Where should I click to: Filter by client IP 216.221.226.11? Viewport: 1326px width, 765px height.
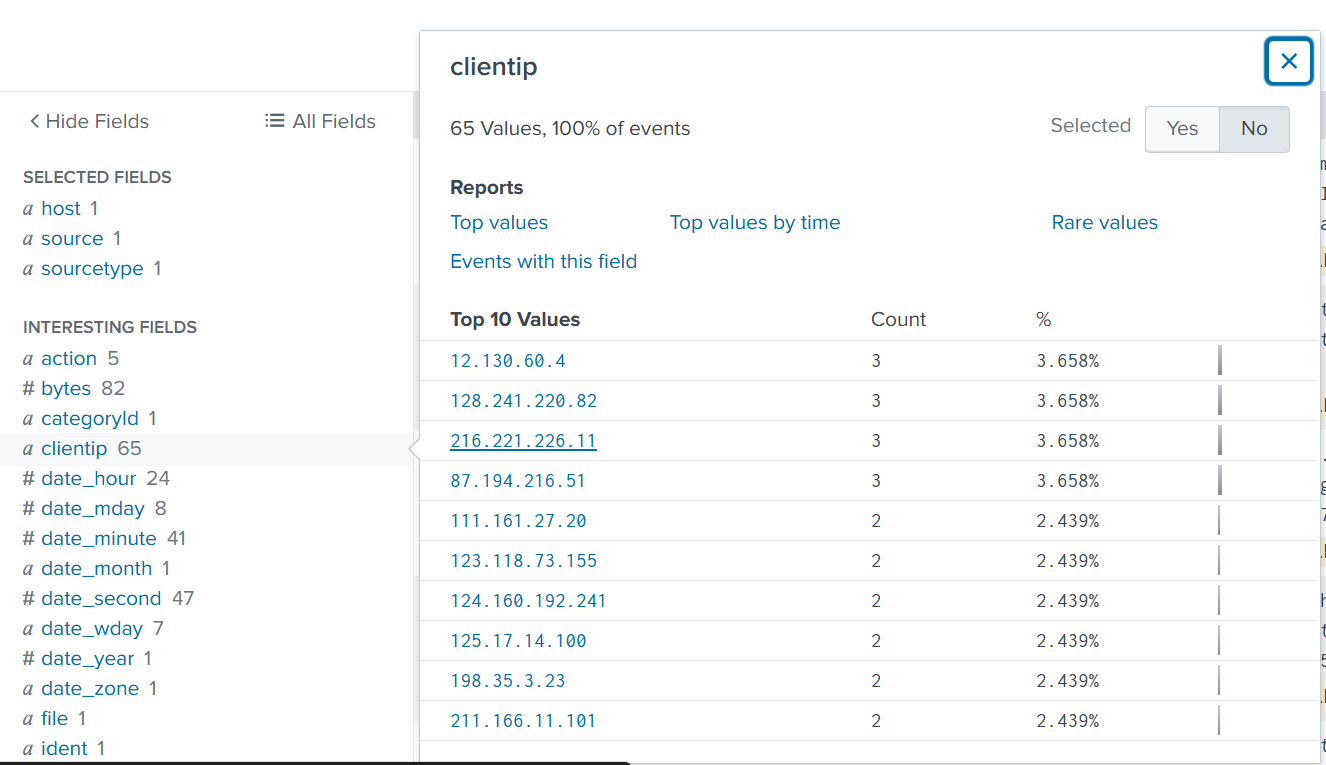click(x=523, y=441)
